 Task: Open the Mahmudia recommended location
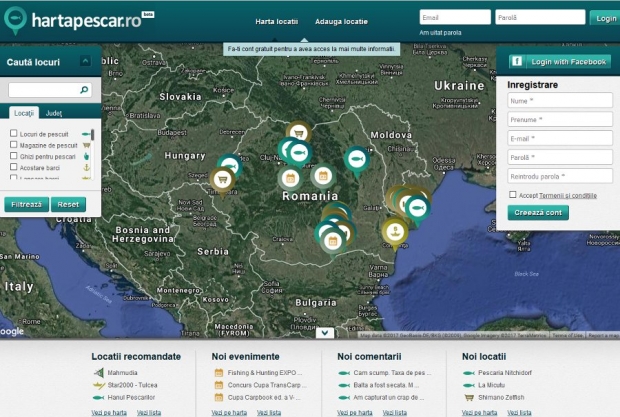[x=122, y=372]
